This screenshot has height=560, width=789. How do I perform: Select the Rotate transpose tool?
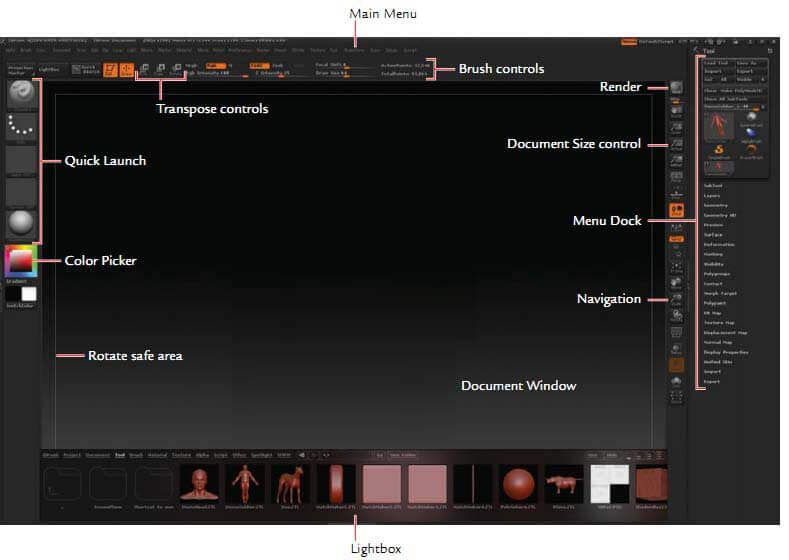point(177,69)
